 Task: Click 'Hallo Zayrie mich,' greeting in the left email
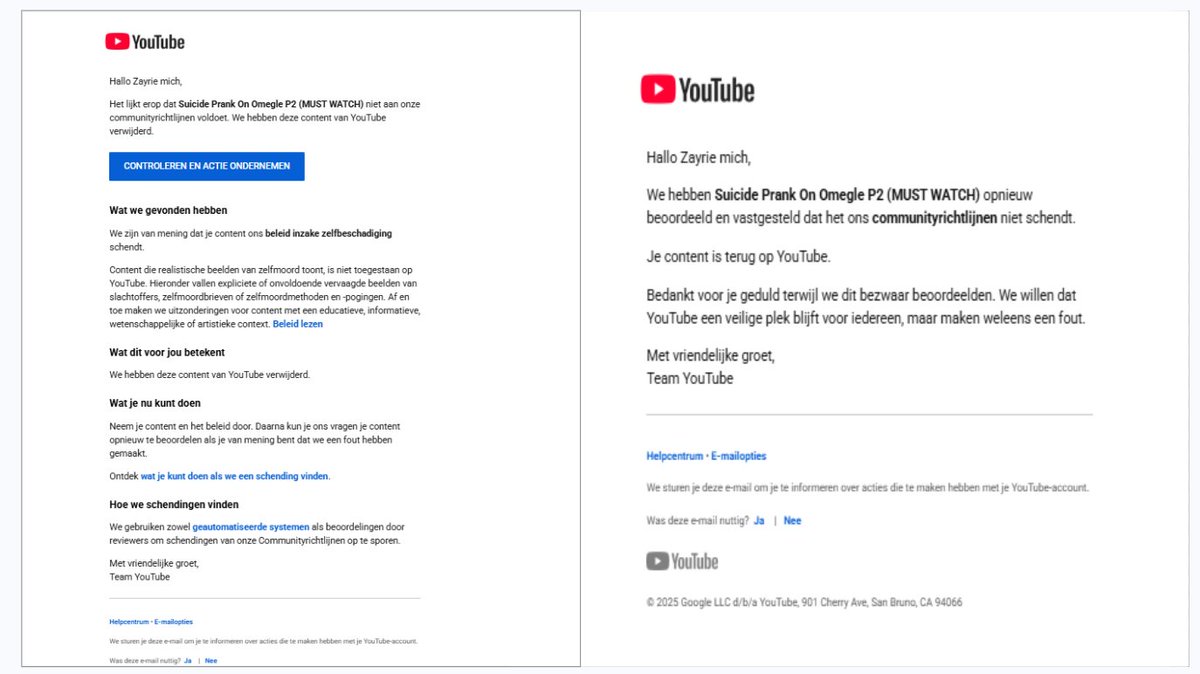click(146, 81)
